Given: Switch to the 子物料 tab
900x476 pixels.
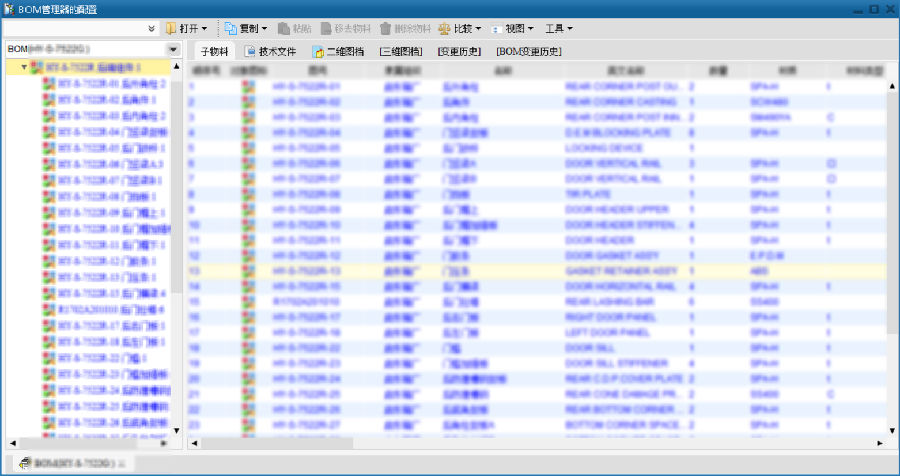Looking at the screenshot, I should (x=215, y=52).
